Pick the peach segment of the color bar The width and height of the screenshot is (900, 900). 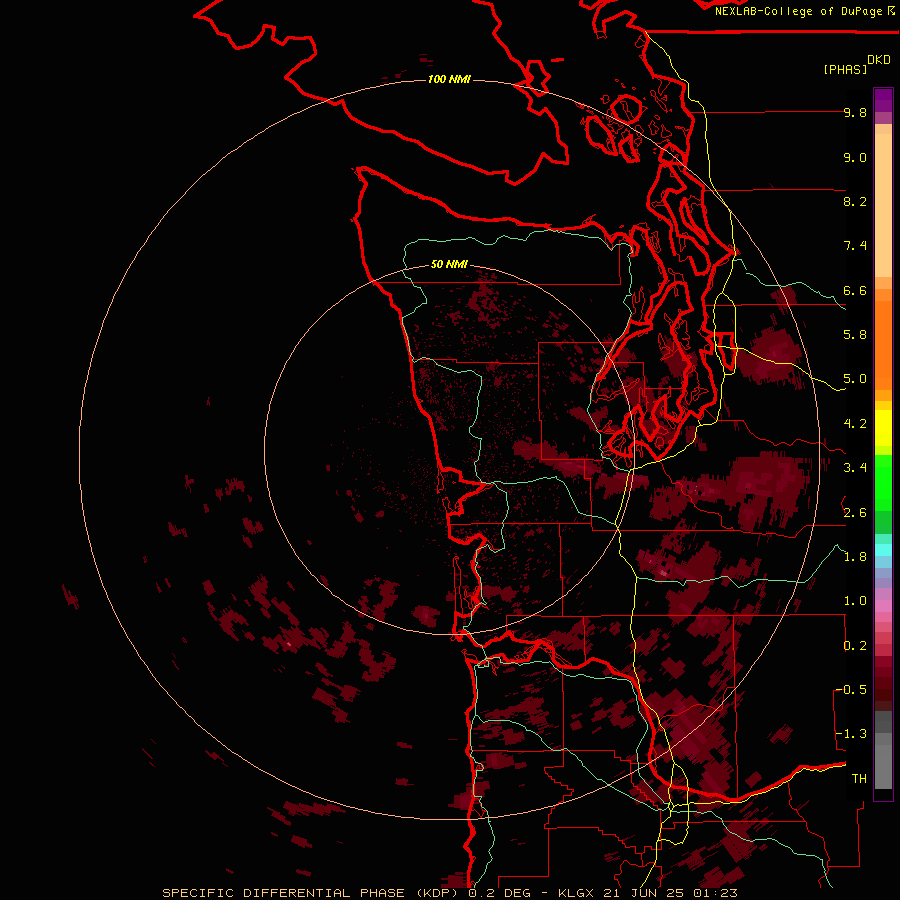point(883,204)
